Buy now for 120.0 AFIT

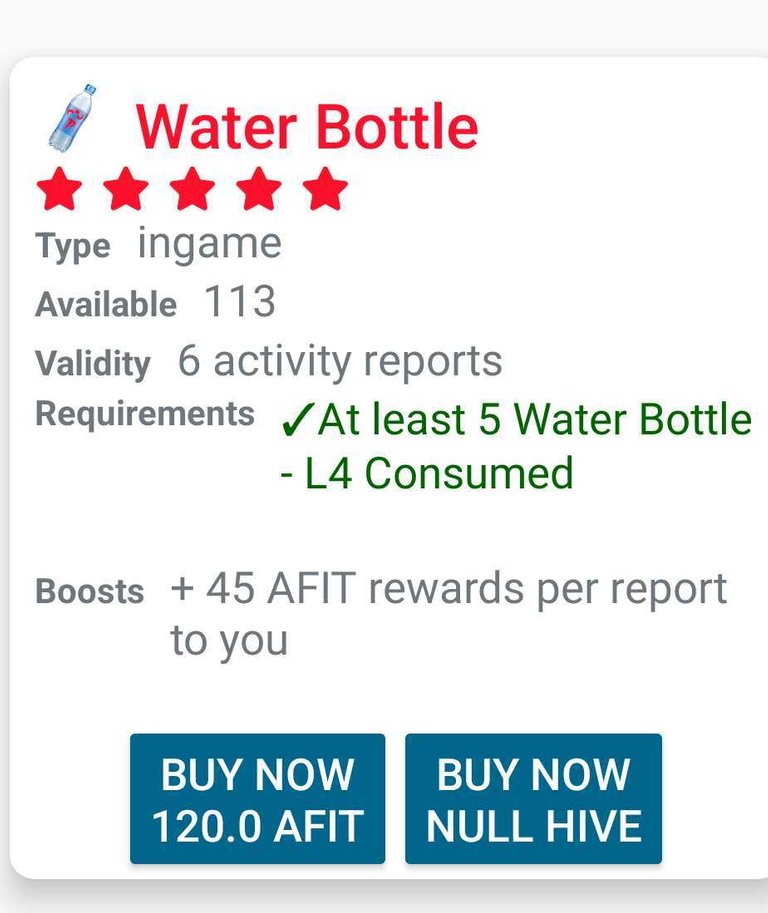coord(257,799)
